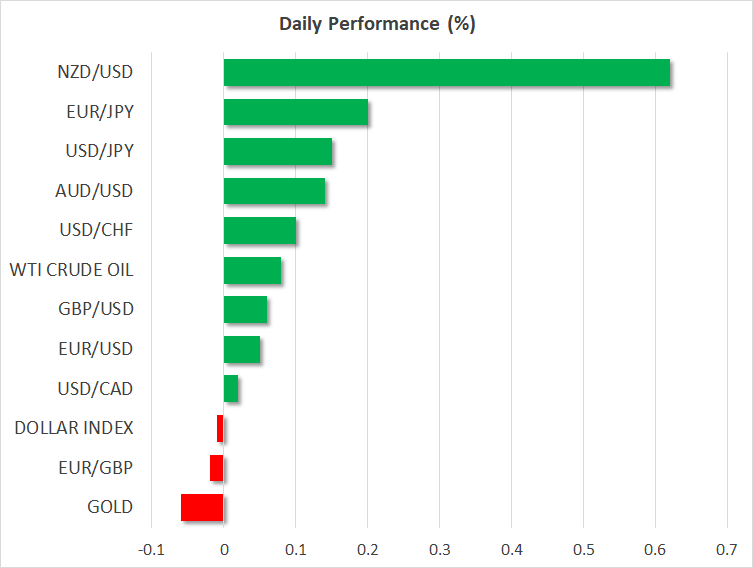The width and height of the screenshot is (753, 568).
Task: Select the 0.3 x-axis tick label
Action: point(439,549)
